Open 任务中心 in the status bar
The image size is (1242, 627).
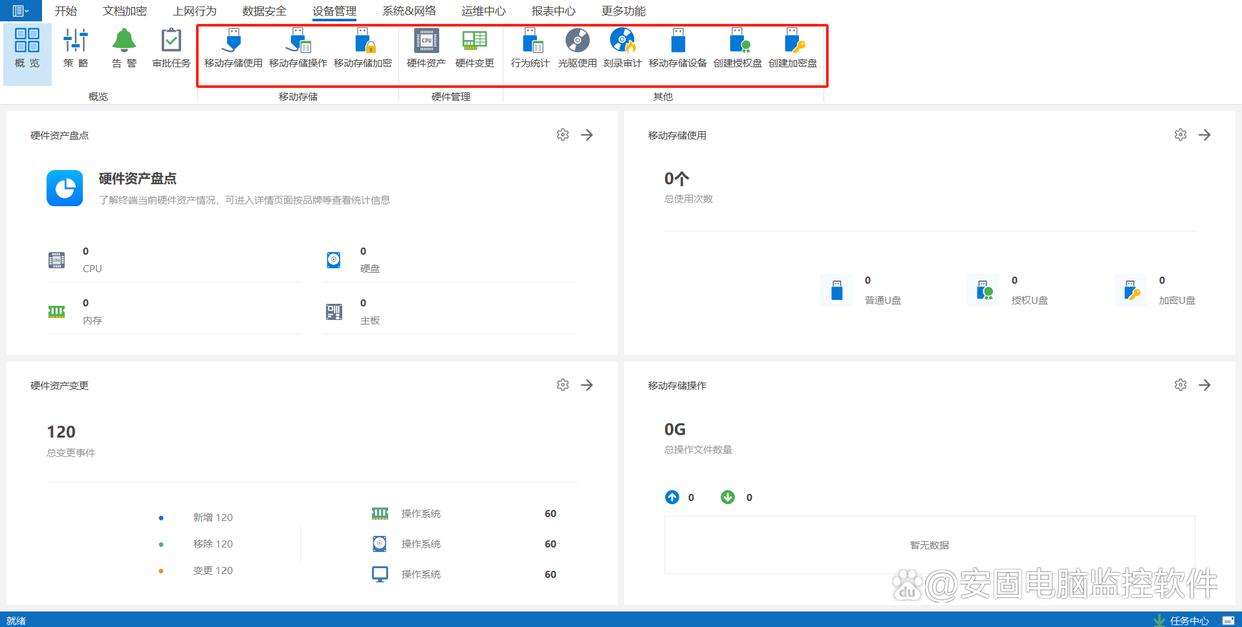coord(1188,620)
